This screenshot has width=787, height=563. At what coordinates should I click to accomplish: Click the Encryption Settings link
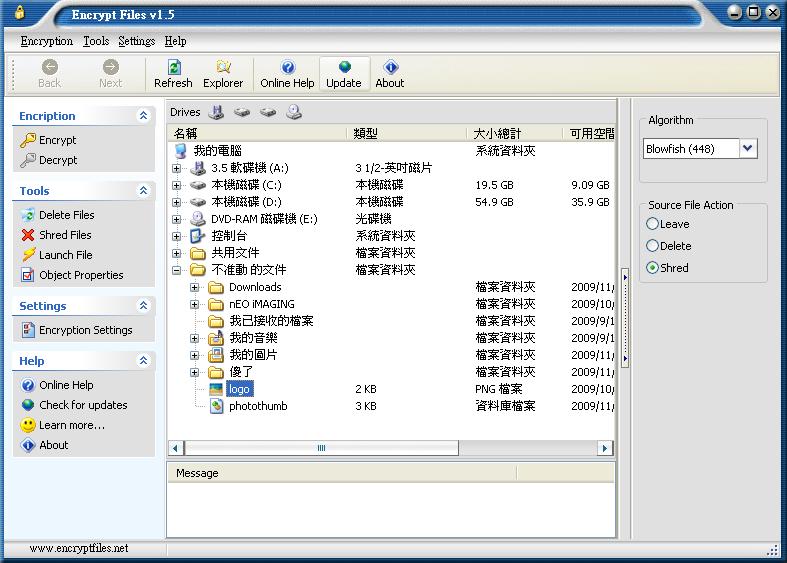(85, 330)
